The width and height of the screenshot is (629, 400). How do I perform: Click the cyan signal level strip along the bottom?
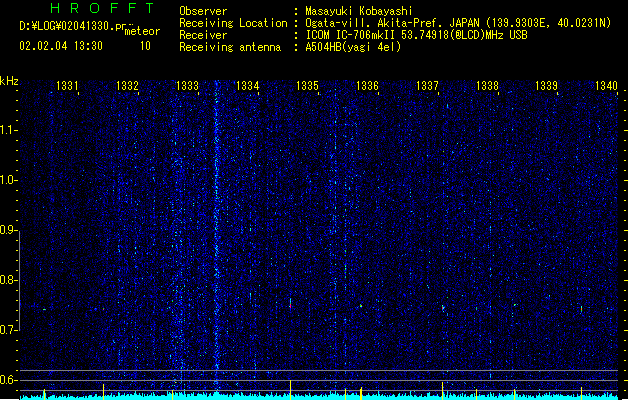319,397
